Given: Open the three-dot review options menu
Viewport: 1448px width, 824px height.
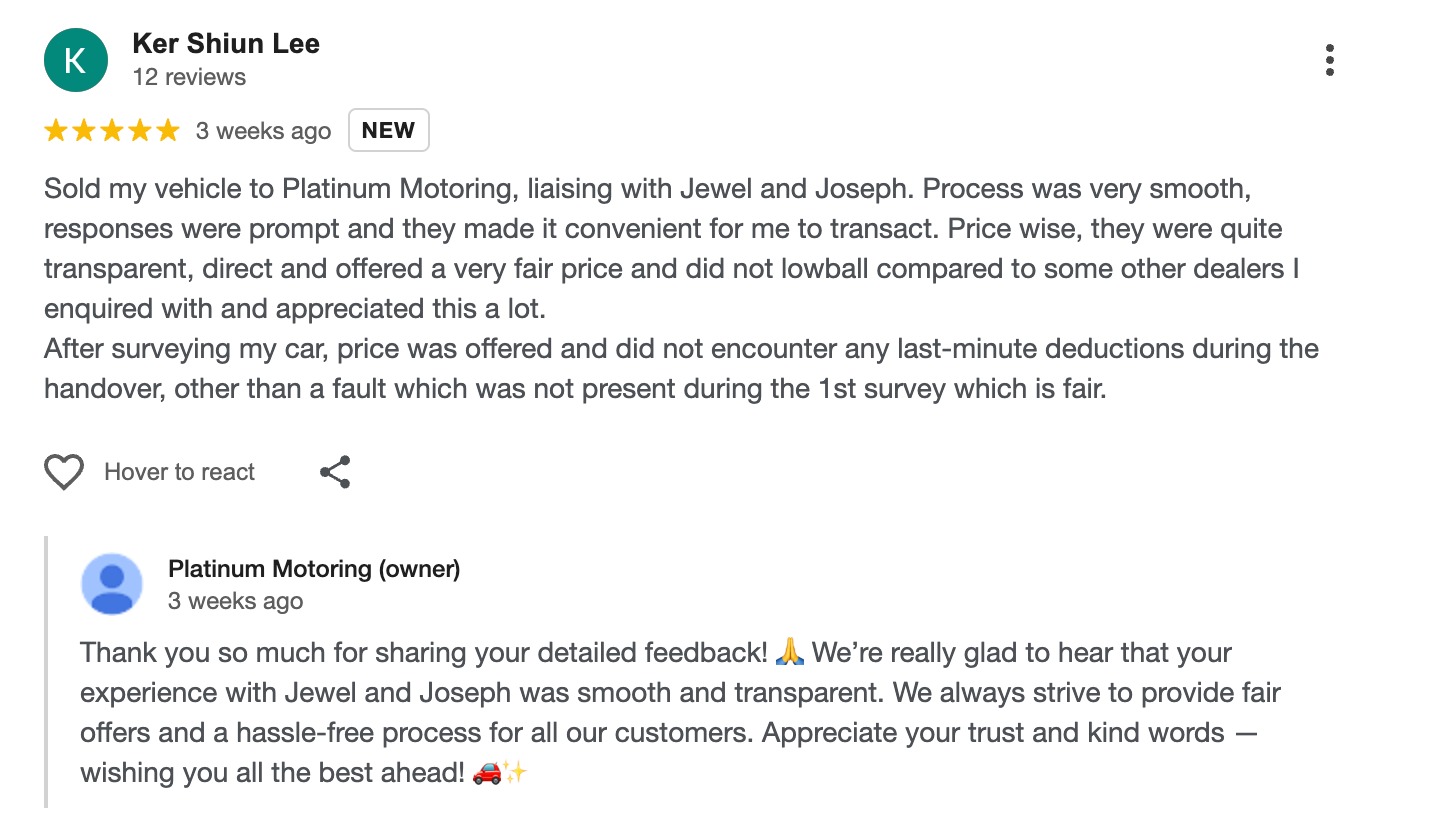Looking at the screenshot, I should tap(1329, 60).
